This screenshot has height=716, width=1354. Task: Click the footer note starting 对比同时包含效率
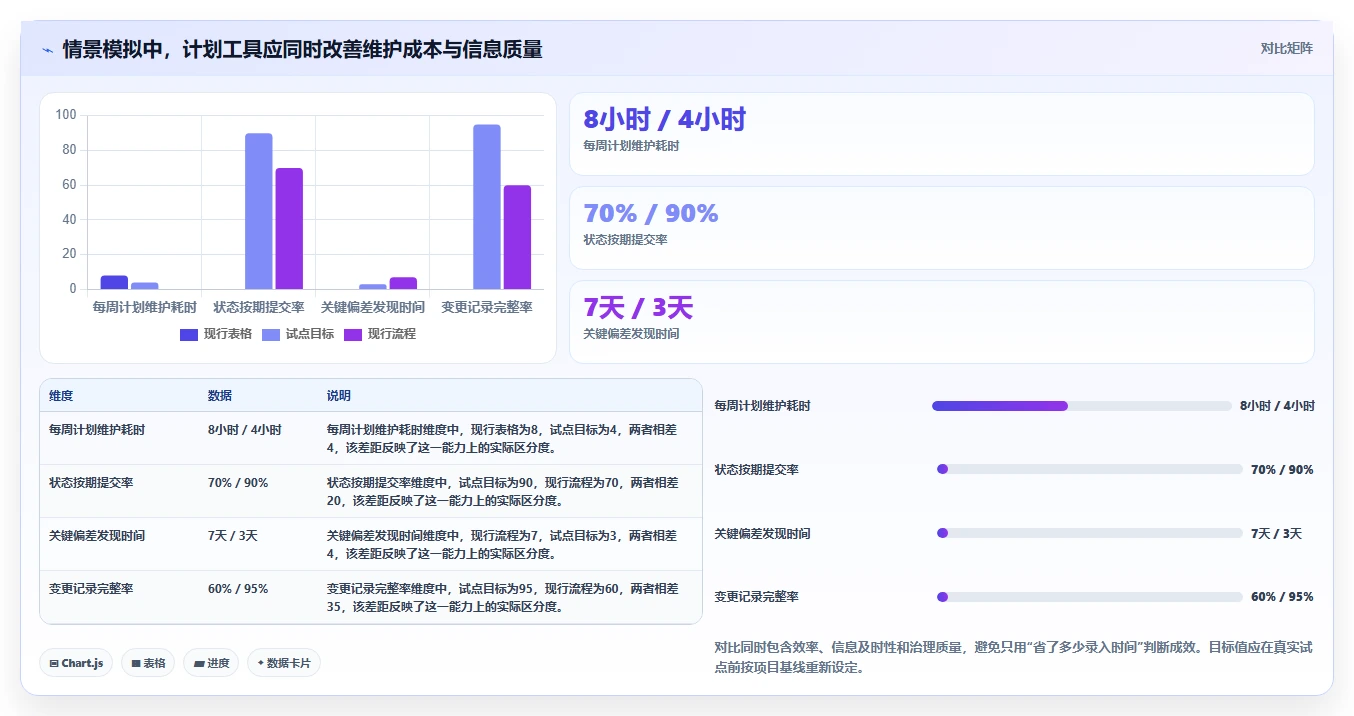1013,657
